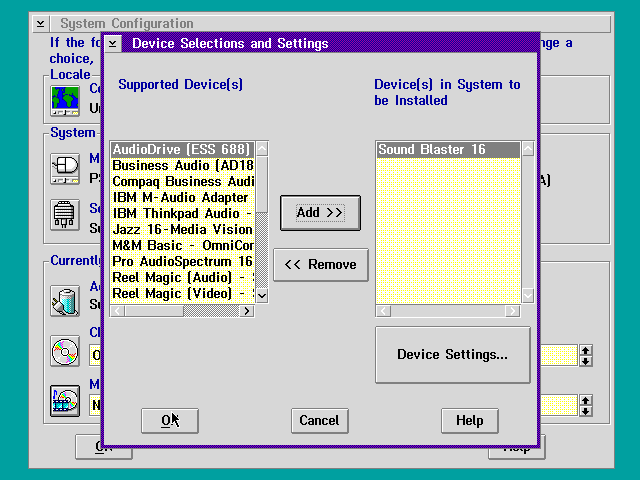Screen dimensions: 640x480
Task: Click the << Remove button
Action: (x=320, y=264)
